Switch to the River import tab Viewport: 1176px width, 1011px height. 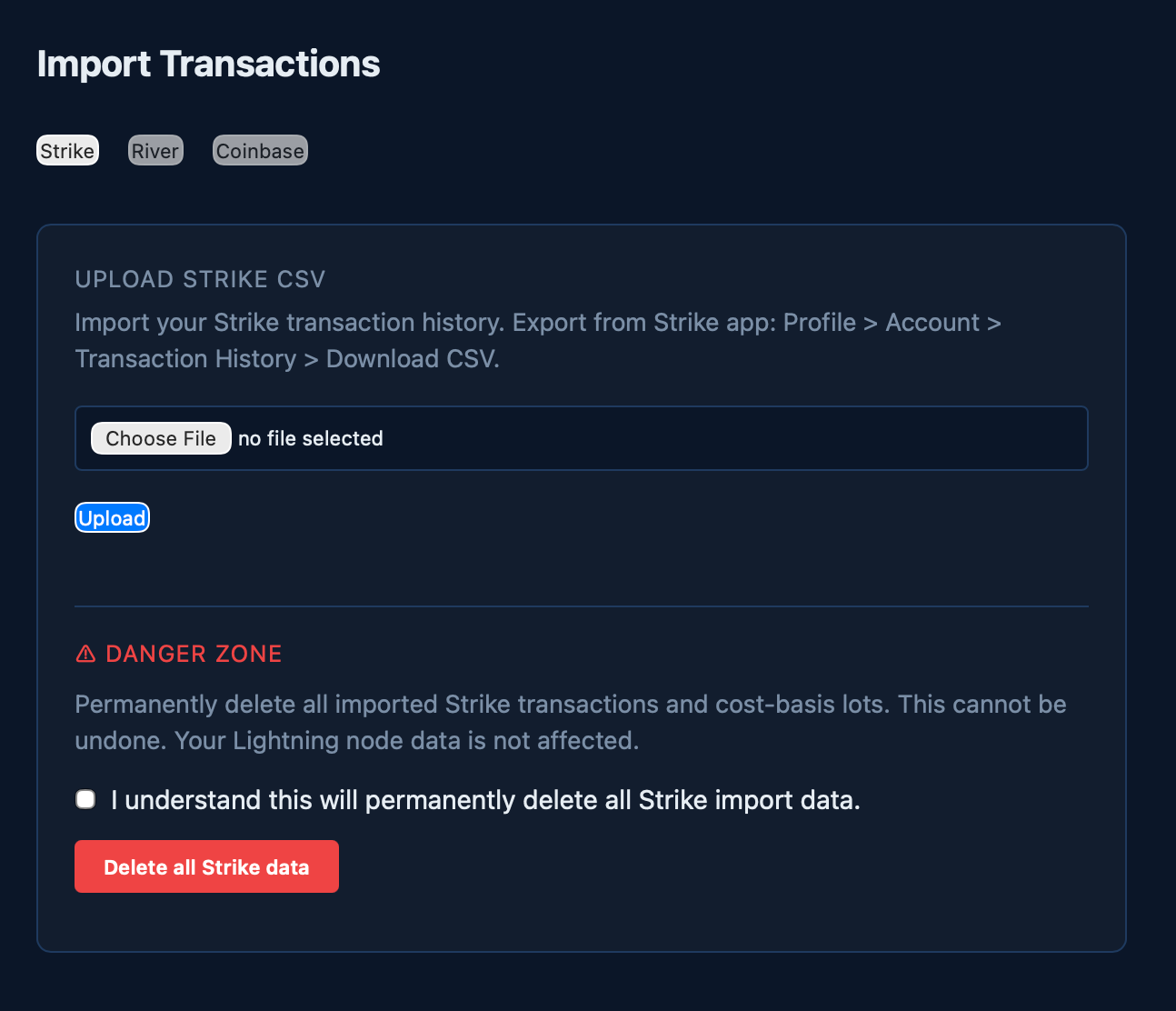point(155,151)
